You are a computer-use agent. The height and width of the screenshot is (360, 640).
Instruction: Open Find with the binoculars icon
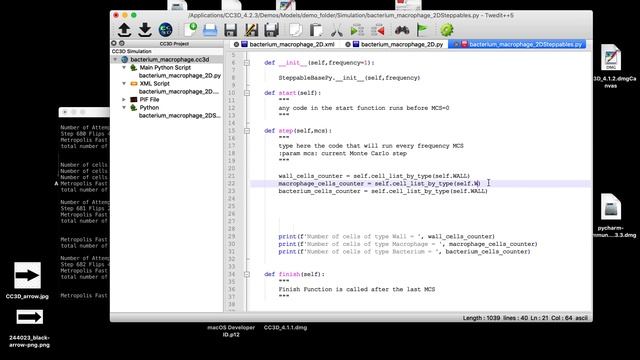pyautogui.click(x=402, y=30)
